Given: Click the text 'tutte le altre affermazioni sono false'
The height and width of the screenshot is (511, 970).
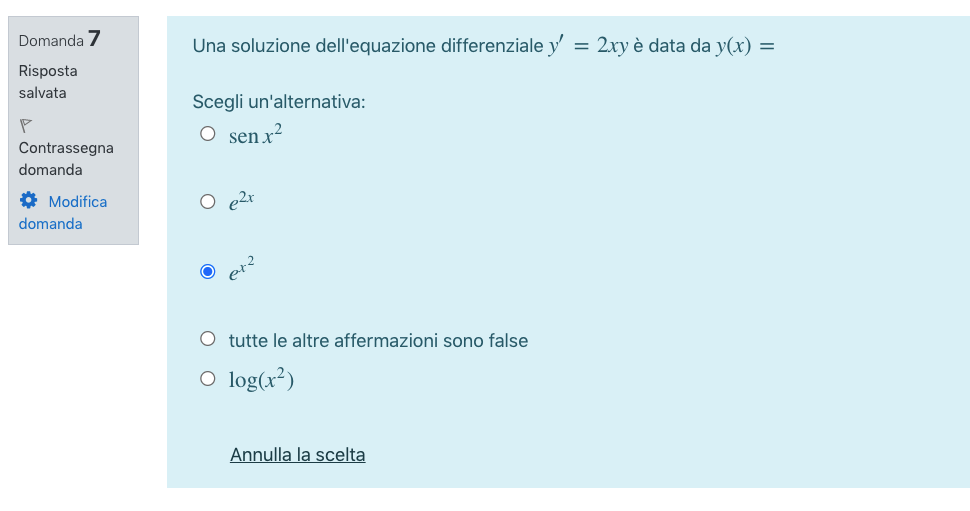Looking at the screenshot, I should point(378,341).
